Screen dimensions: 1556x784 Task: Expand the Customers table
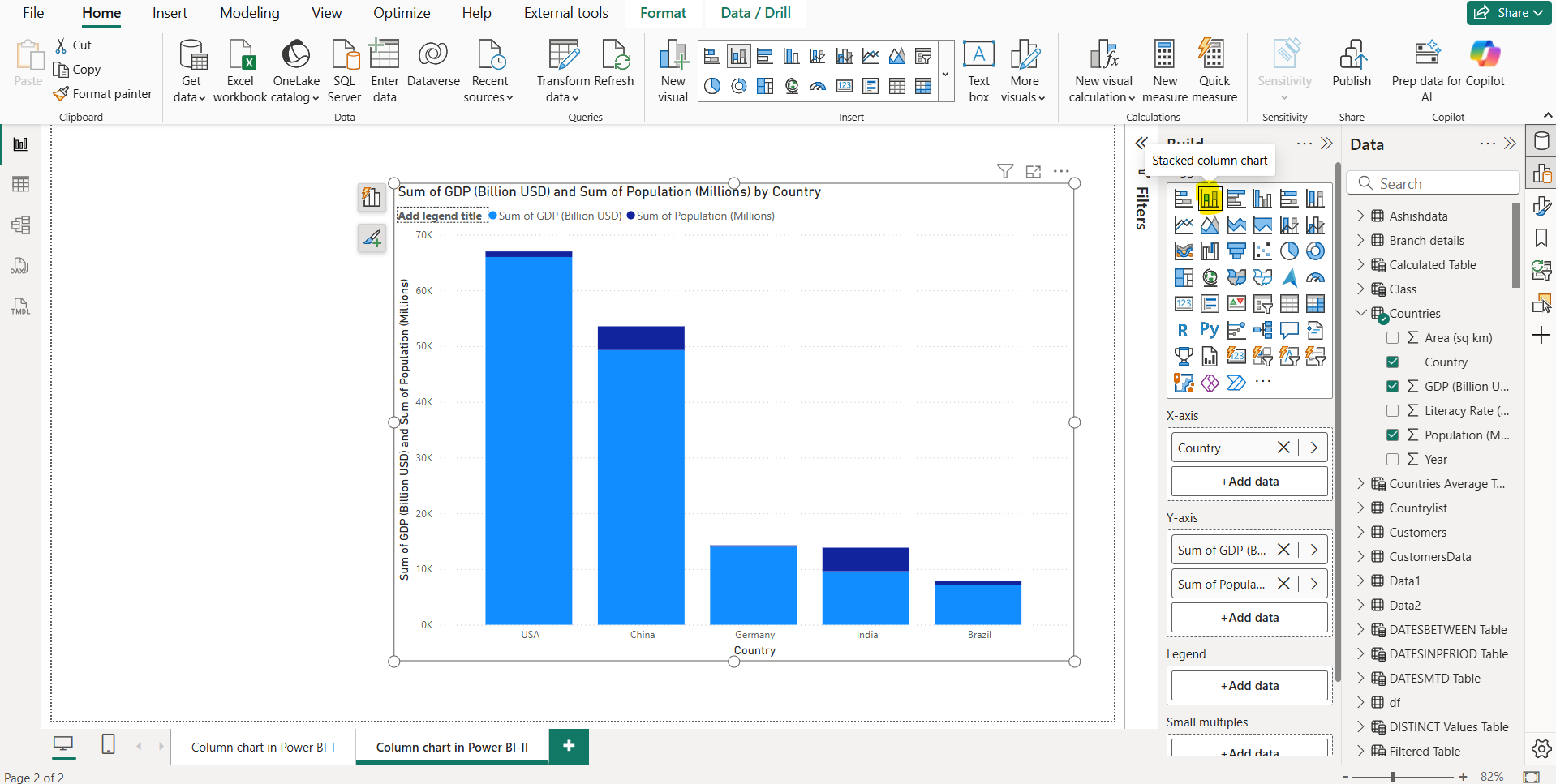pyautogui.click(x=1361, y=532)
